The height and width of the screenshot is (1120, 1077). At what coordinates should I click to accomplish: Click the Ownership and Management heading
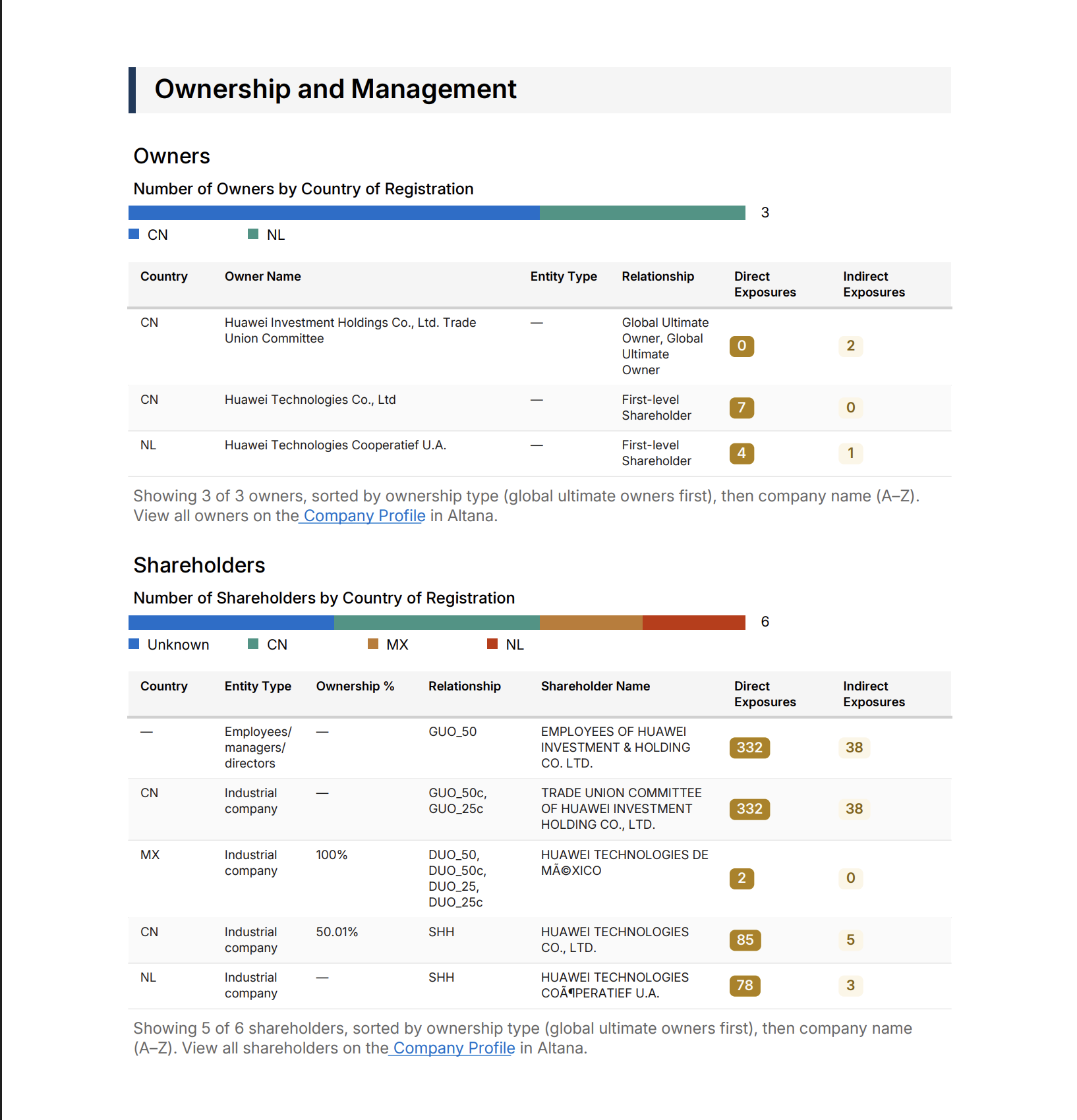click(x=335, y=90)
